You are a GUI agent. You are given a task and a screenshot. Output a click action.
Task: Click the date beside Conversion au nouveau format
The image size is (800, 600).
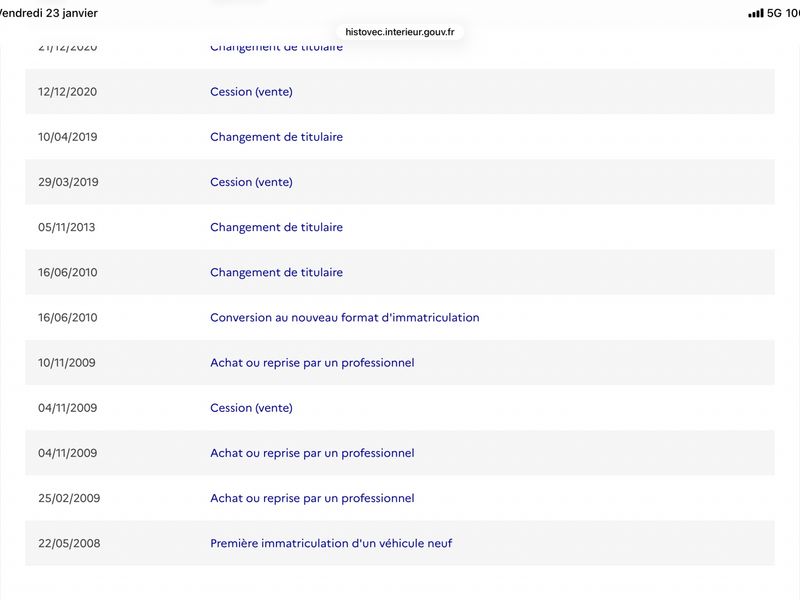click(68, 318)
